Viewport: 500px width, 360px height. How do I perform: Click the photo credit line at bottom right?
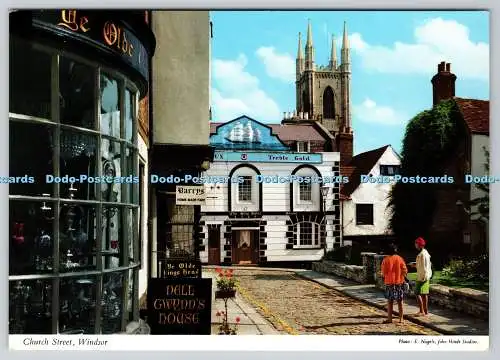pyautogui.click(x=439, y=341)
